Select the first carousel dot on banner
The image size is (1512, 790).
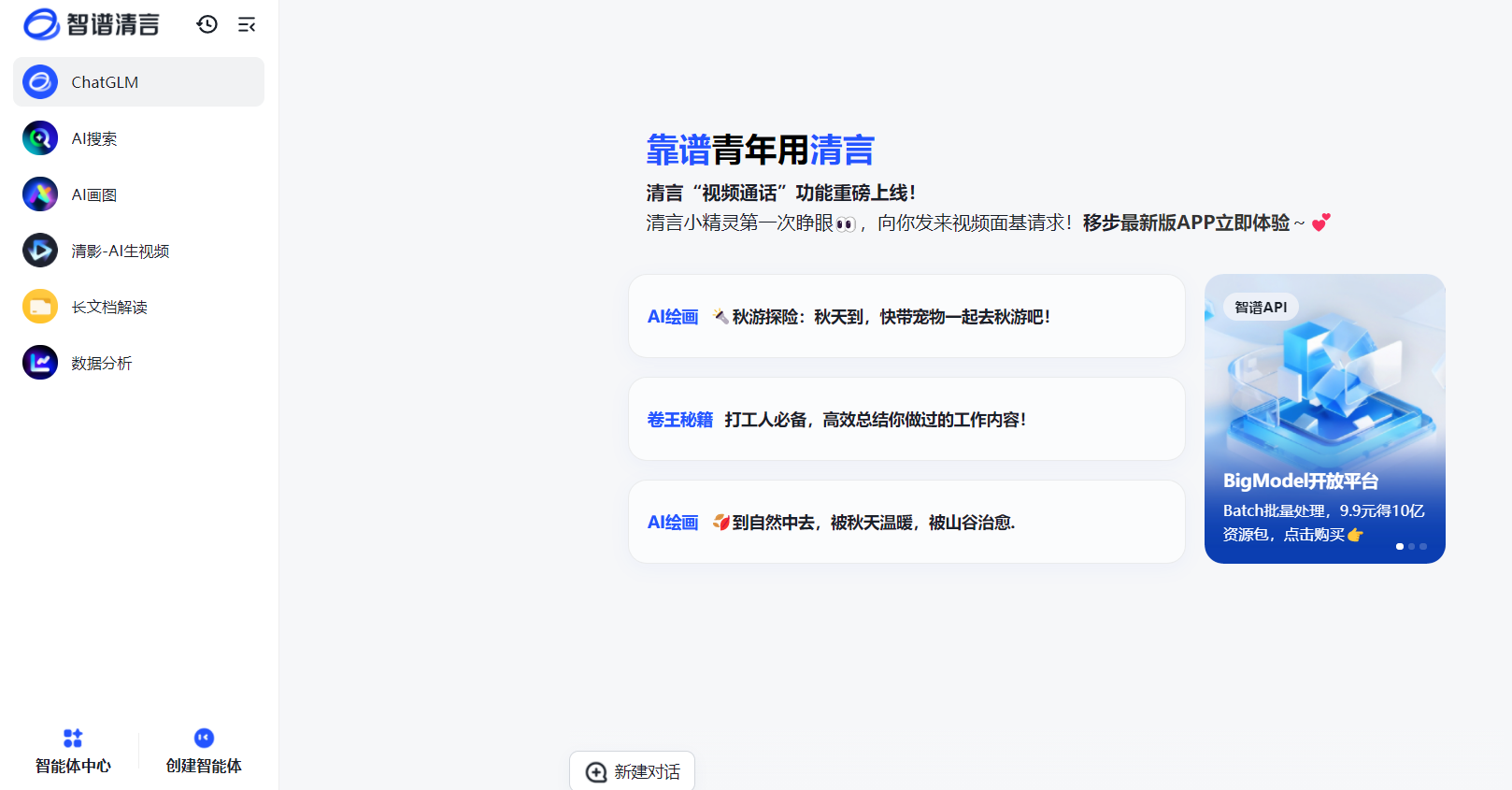pos(1400,546)
